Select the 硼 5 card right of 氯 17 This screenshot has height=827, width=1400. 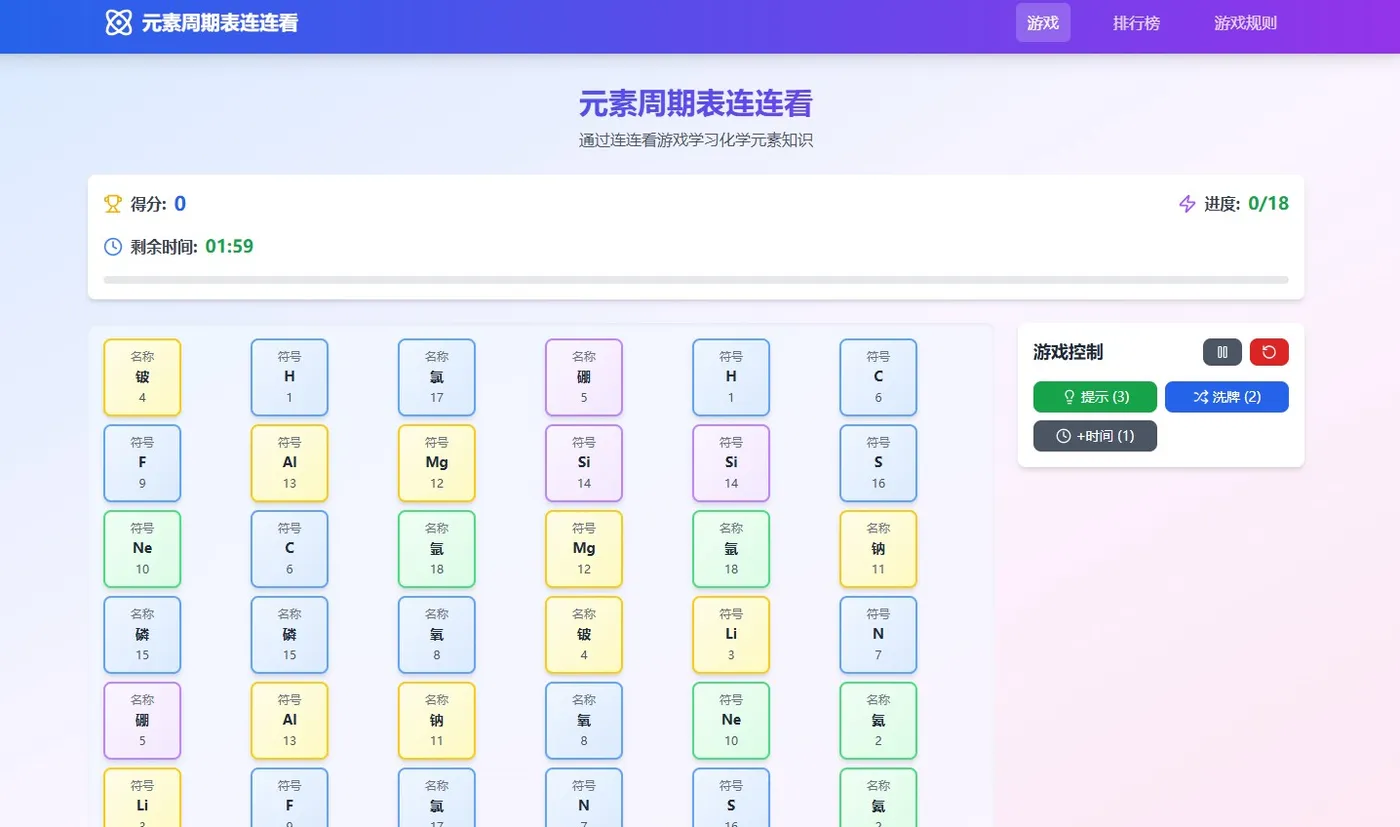(584, 377)
